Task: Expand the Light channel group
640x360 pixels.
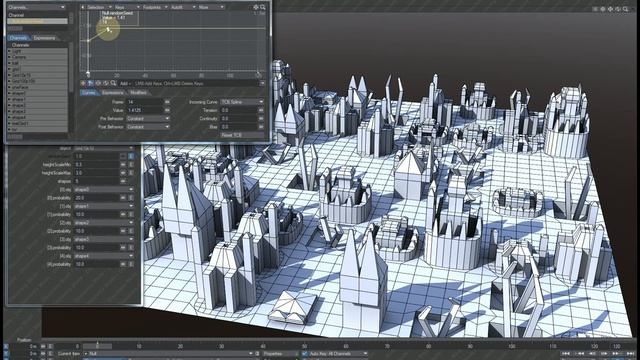Action: coord(10,51)
